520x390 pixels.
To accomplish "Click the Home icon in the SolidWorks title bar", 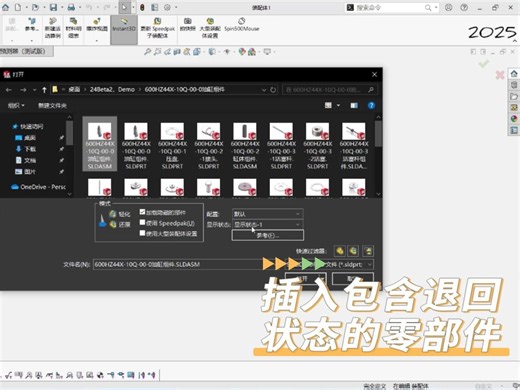I will coord(5,7).
